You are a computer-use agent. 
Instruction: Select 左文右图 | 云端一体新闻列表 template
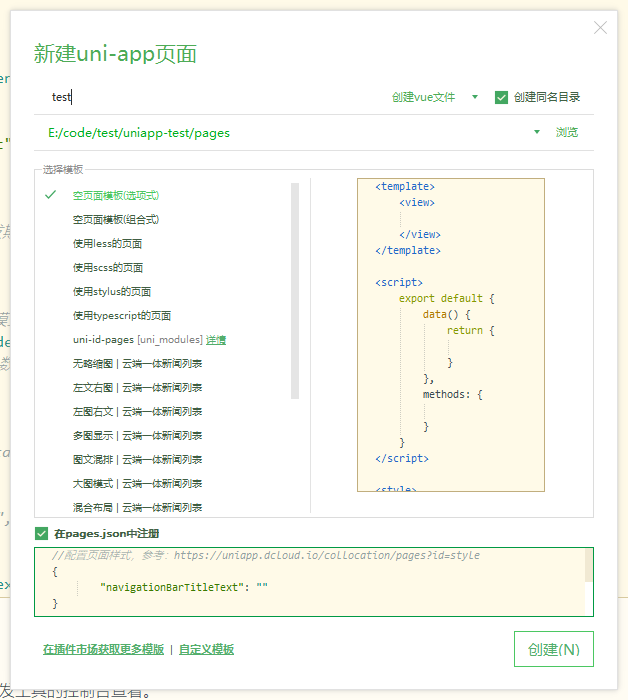coord(137,388)
